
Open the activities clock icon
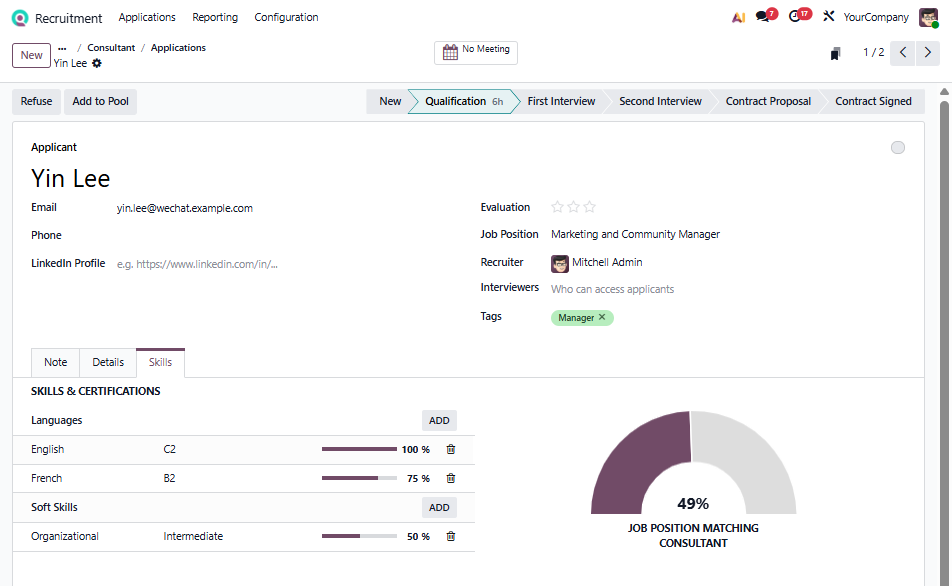pyautogui.click(x=796, y=17)
